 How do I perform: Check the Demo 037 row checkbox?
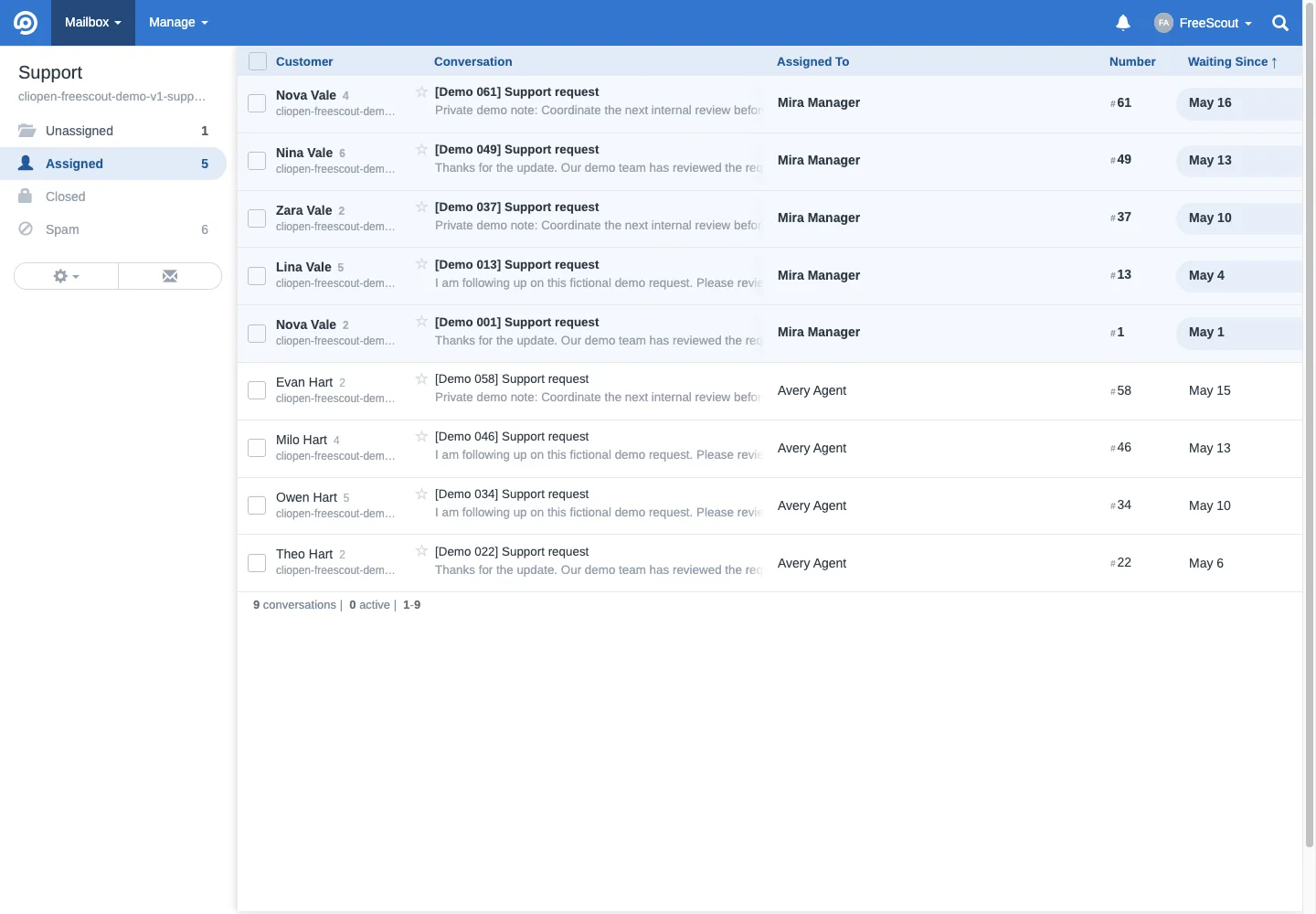257,218
